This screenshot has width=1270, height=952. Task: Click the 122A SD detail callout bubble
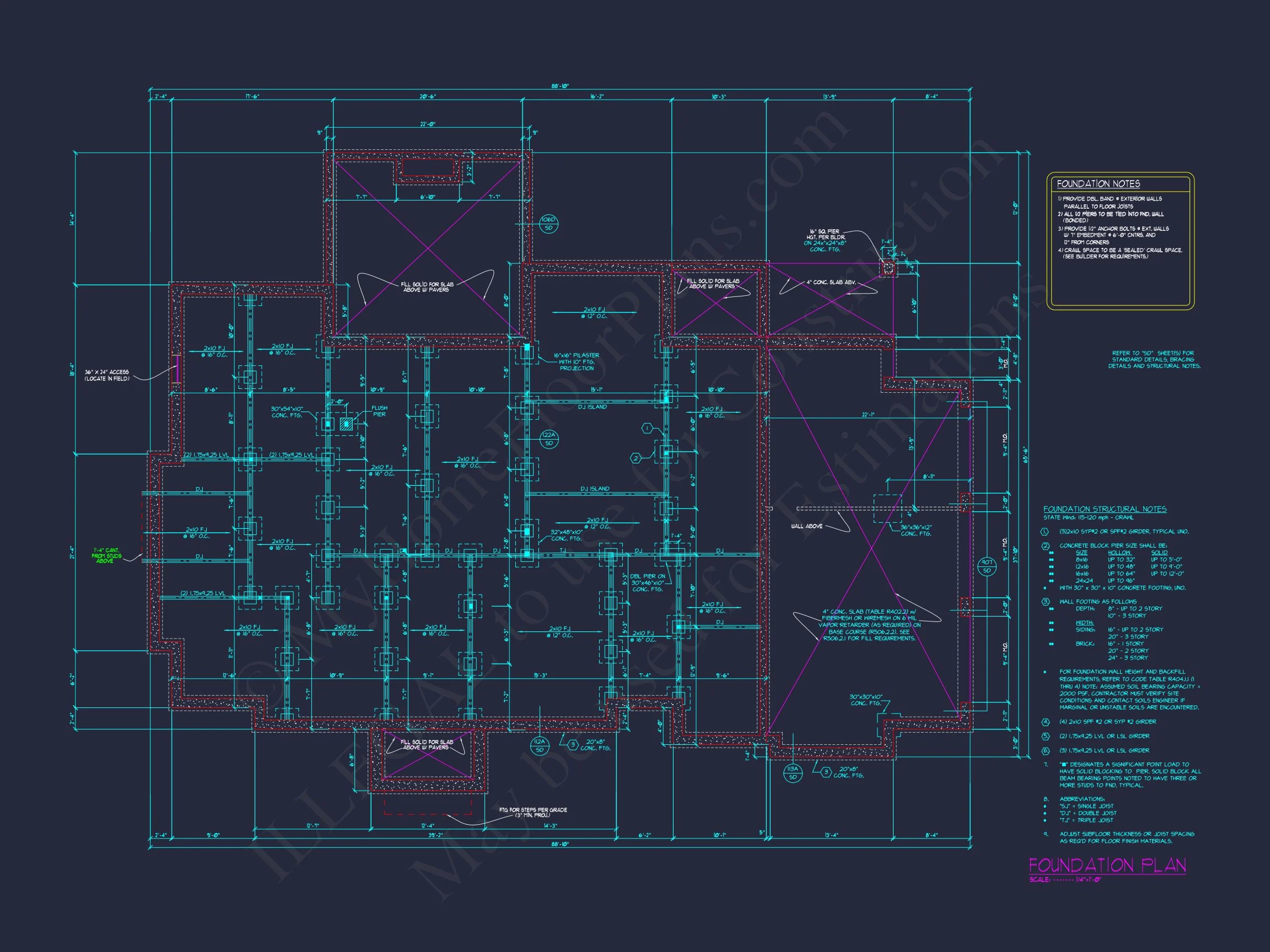pos(549,440)
